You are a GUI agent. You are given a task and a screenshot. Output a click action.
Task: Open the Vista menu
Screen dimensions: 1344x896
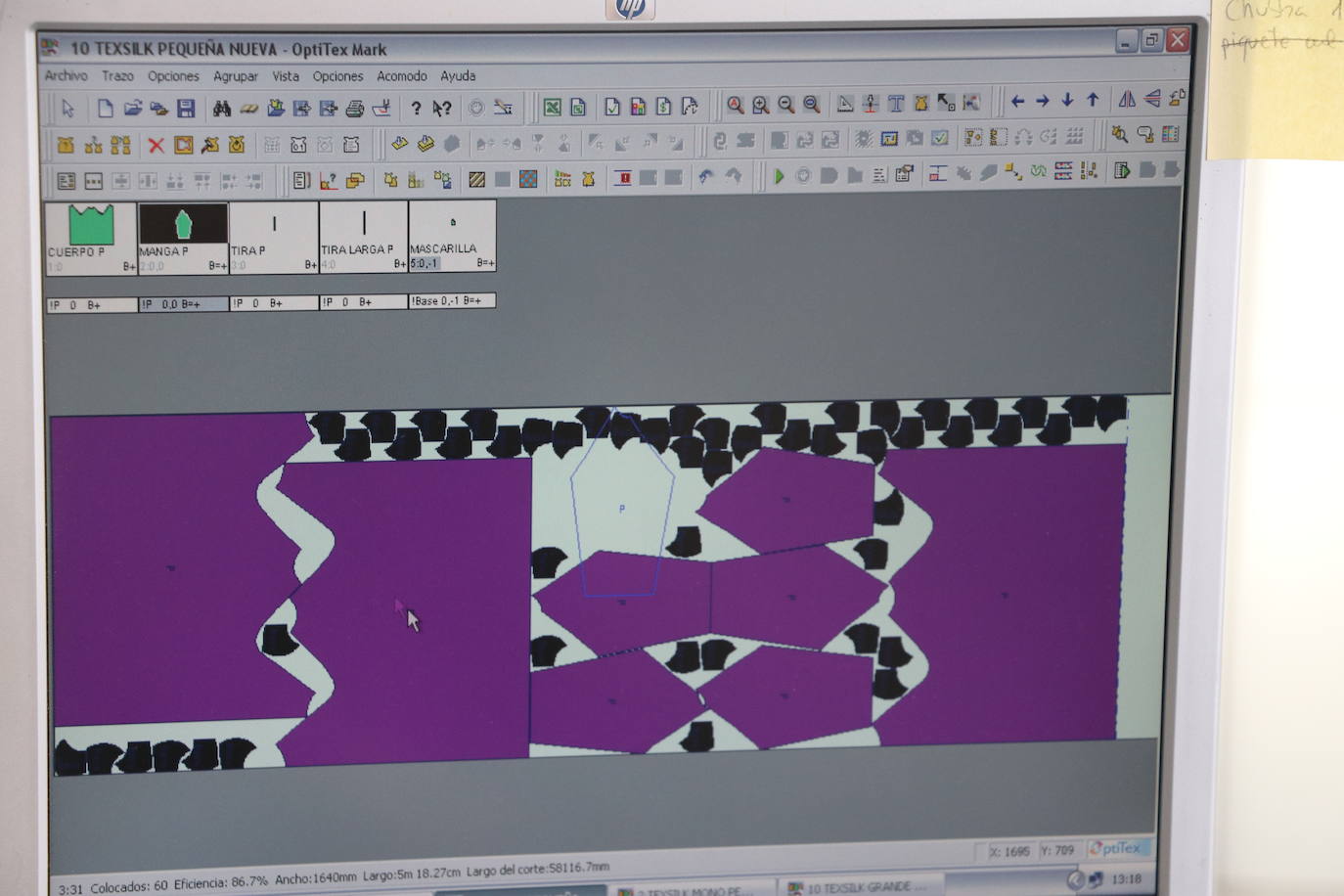pyautogui.click(x=286, y=75)
